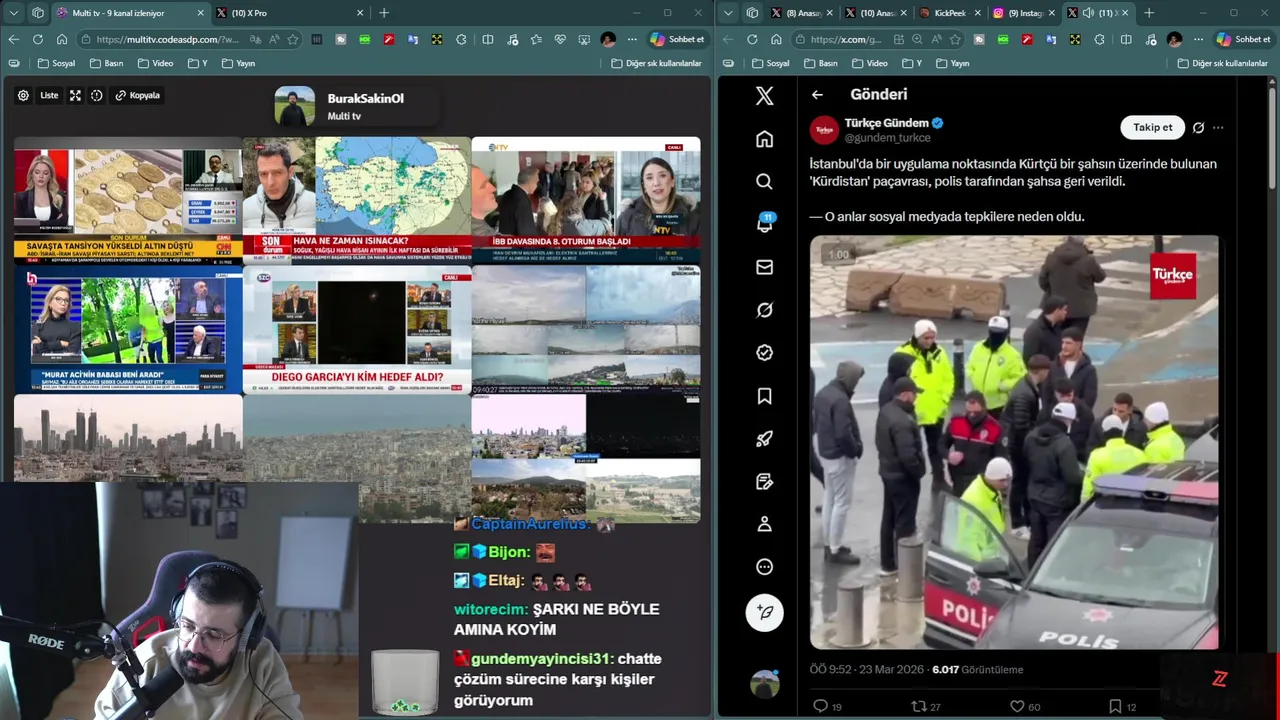Screen dimensions: 1280x720
Task: Open the rocket icon in X sidebar
Action: click(764, 438)
